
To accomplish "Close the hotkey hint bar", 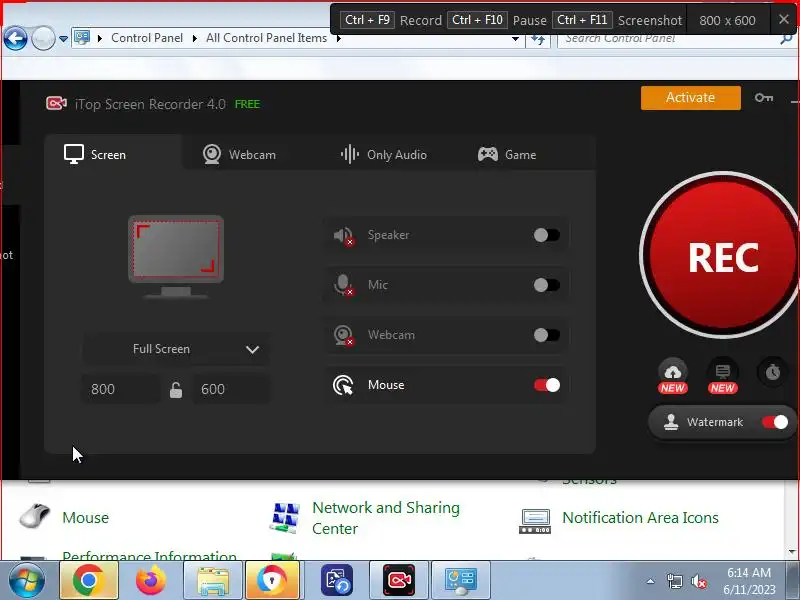I will [784, 19].
